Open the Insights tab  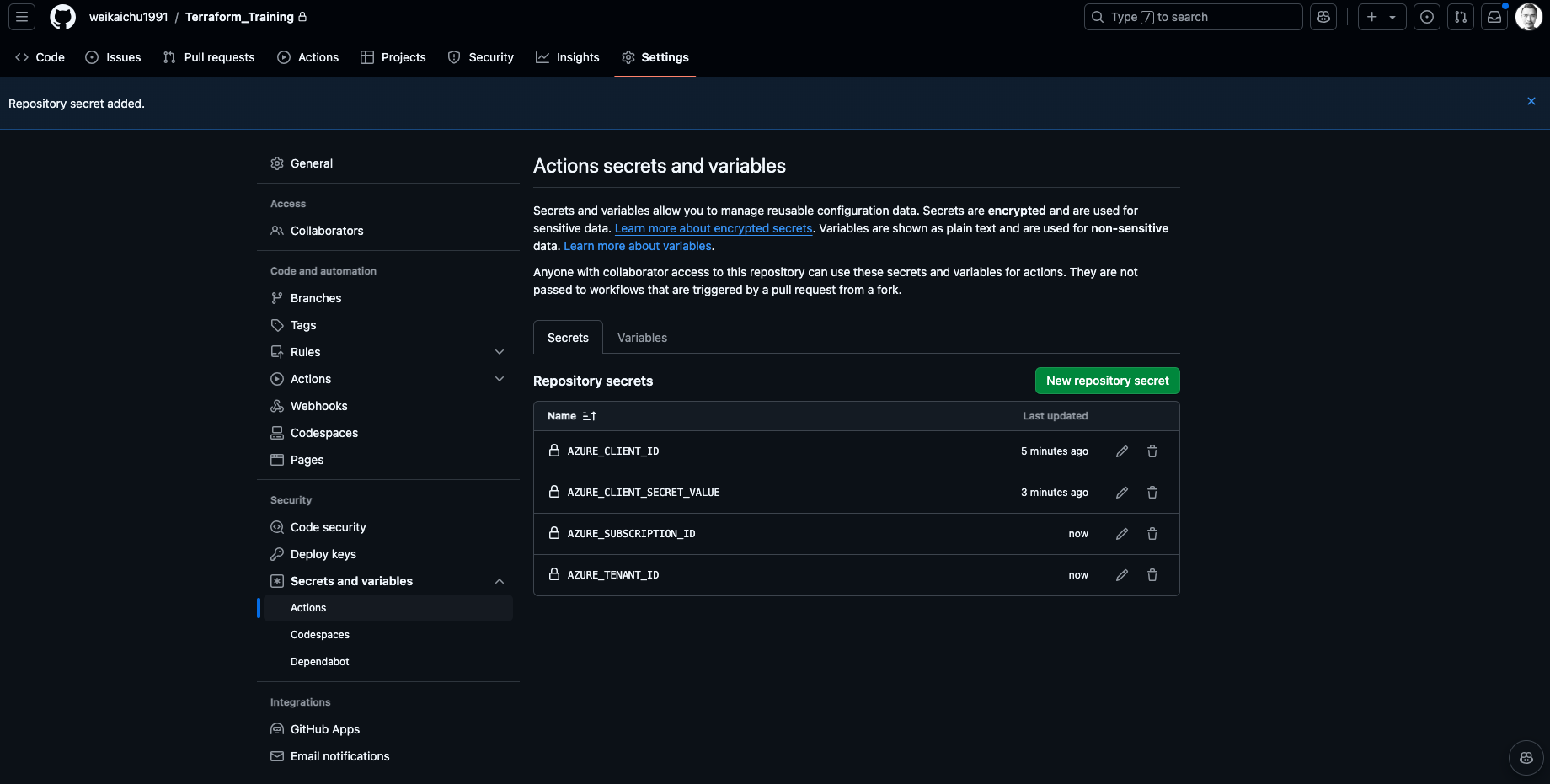coord(568,57)
